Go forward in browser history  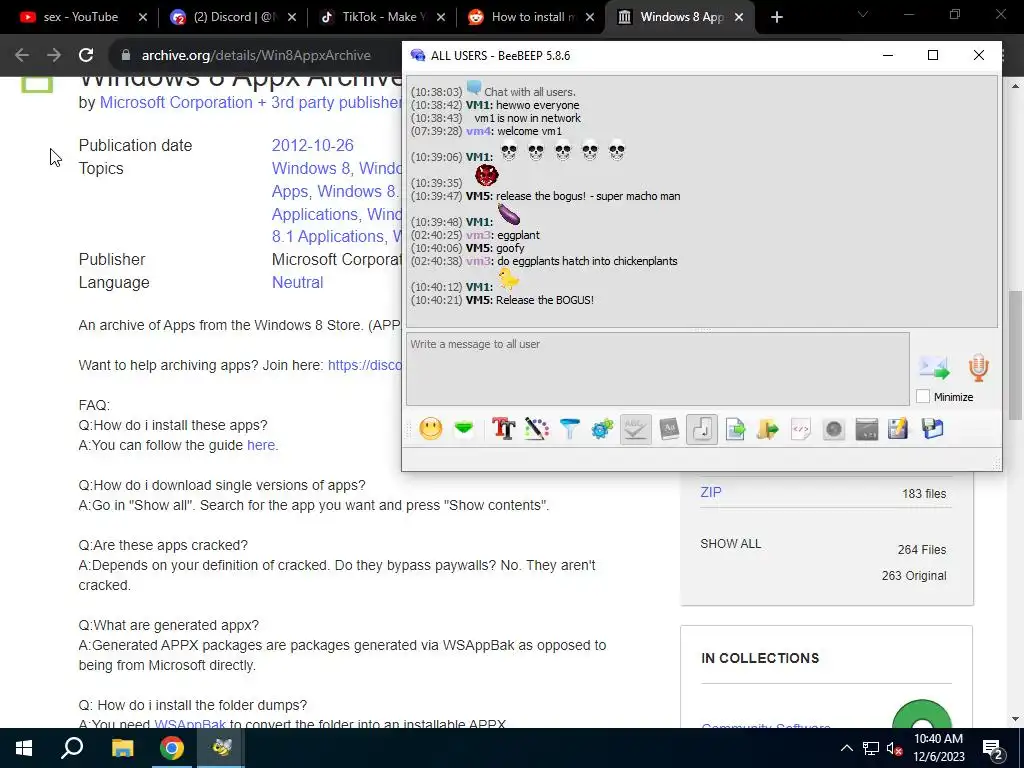tap(54, 56)
